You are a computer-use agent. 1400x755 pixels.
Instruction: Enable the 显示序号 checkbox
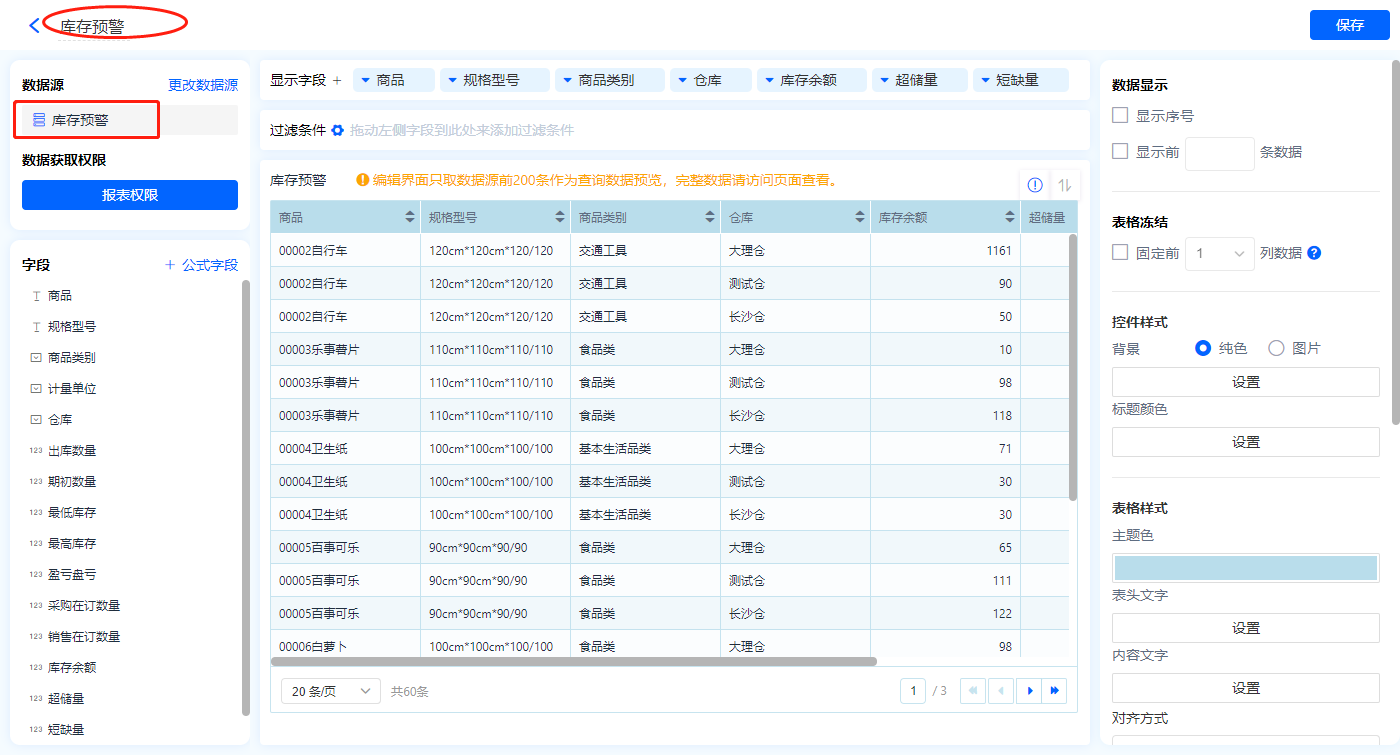click(1121, 116)
